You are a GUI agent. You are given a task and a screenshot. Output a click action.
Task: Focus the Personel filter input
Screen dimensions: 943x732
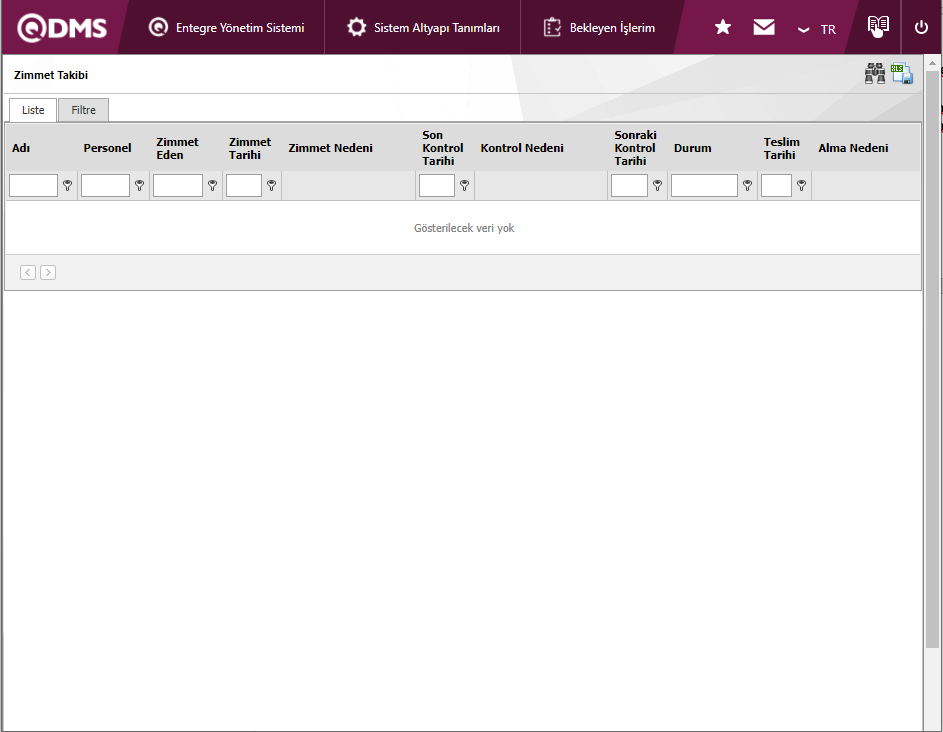click(105, 185)
